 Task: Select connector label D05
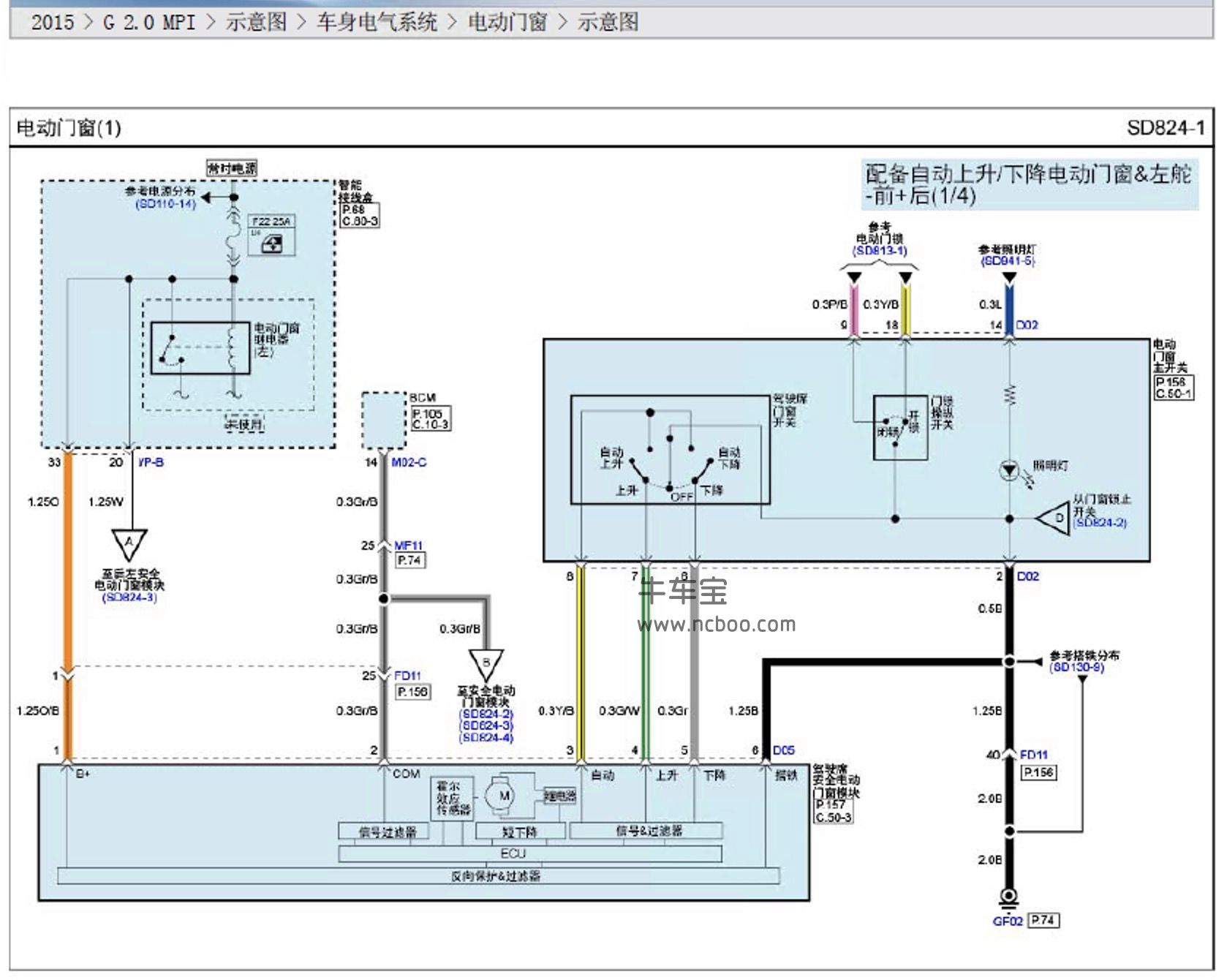pos(783,750)
